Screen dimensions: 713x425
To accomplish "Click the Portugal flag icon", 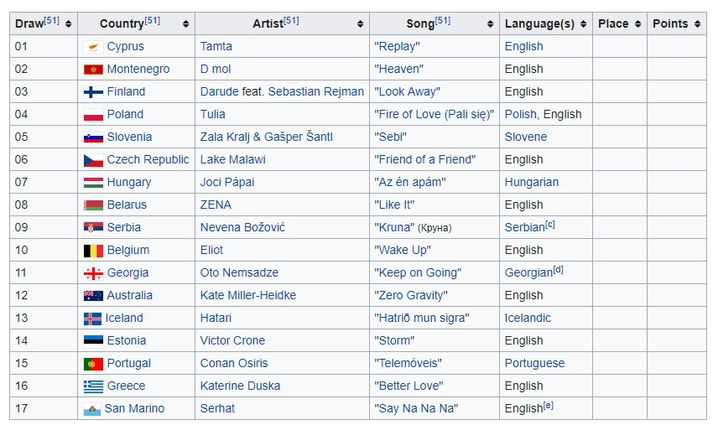I will [93, 364].
